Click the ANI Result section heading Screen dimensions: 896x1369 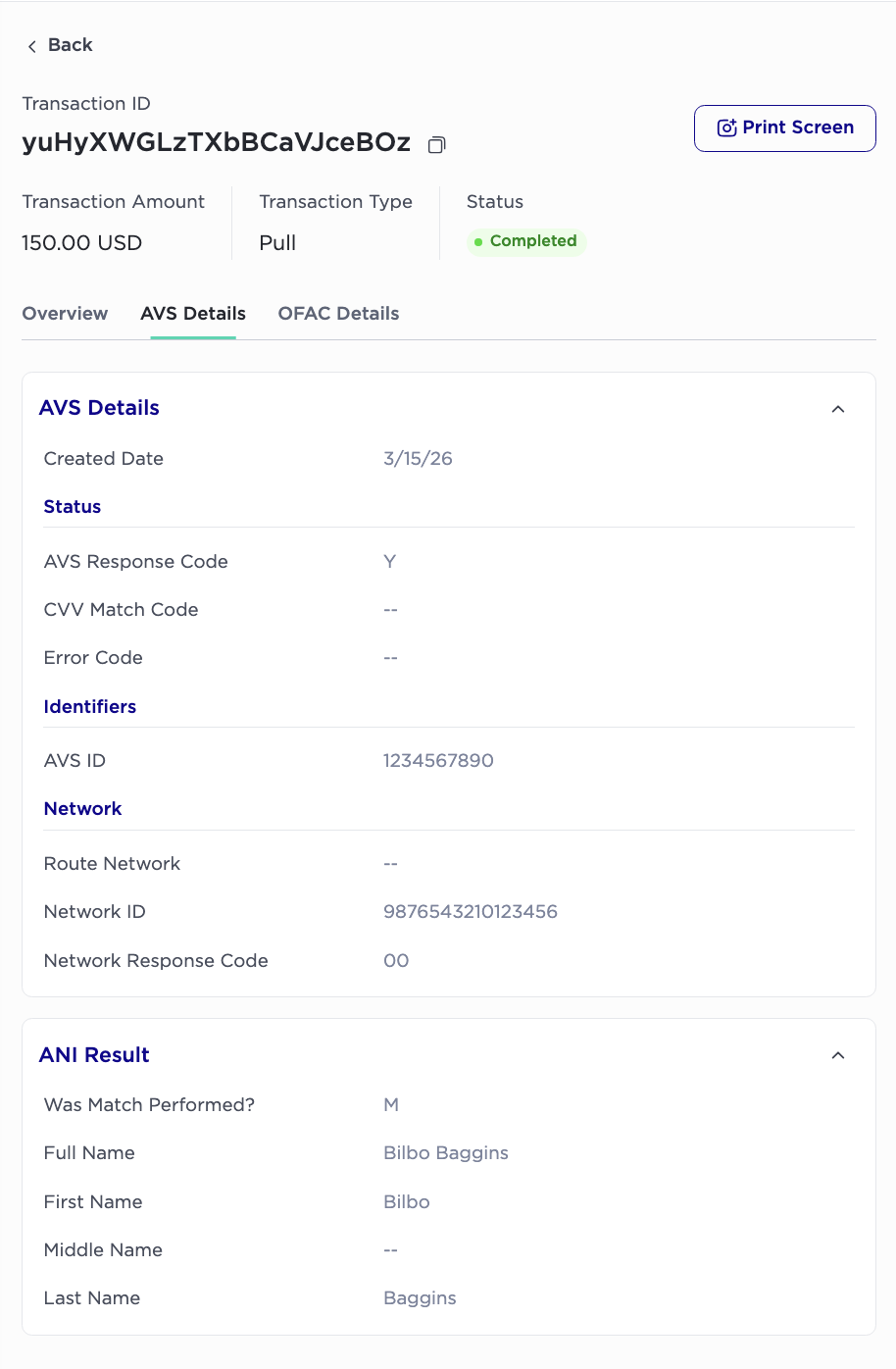tap(94, 1055)
